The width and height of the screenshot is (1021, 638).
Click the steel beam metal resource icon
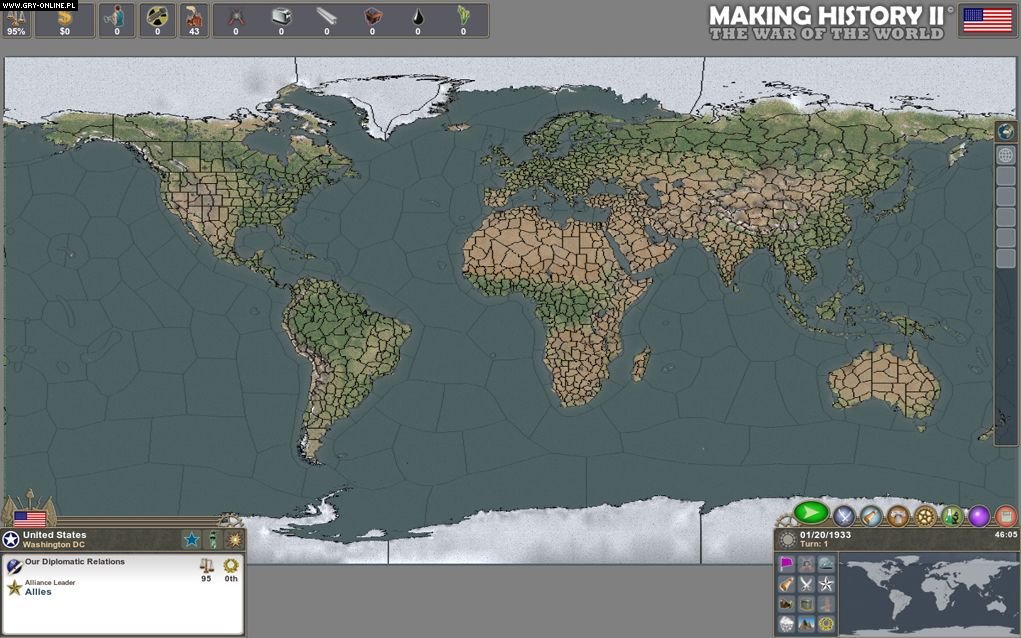(x=327, y=16)
